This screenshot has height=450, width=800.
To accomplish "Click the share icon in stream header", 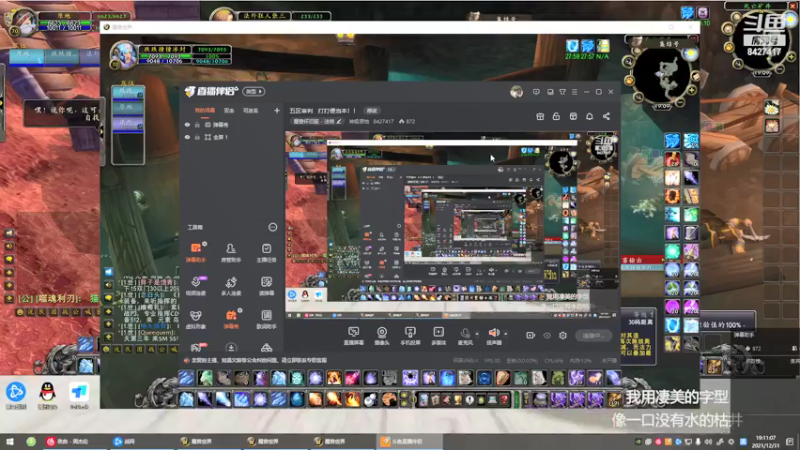I will click(x=606, y=116).
